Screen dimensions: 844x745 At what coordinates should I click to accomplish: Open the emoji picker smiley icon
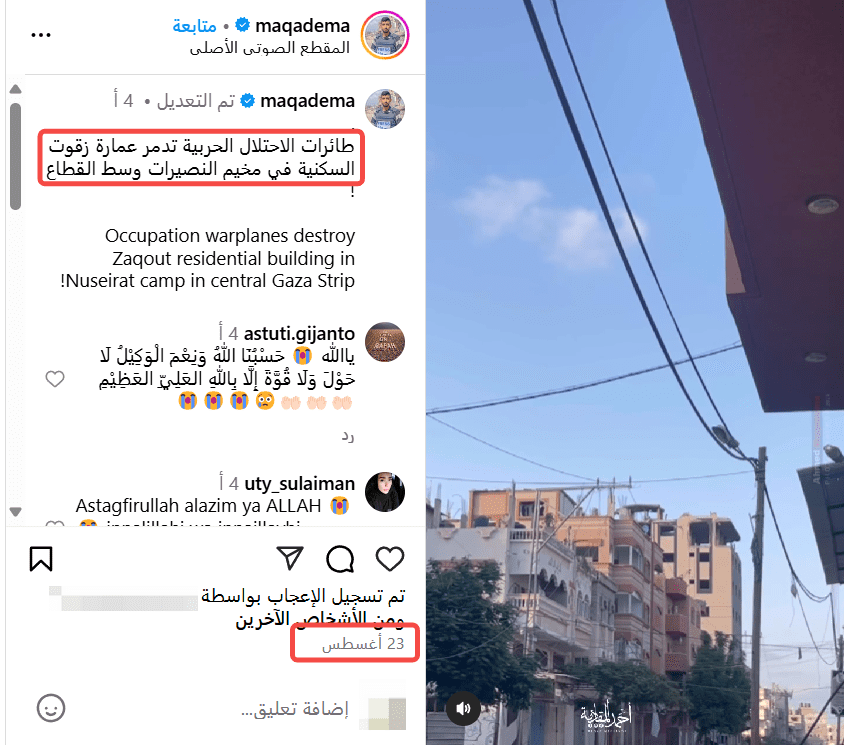coord(51,707)
